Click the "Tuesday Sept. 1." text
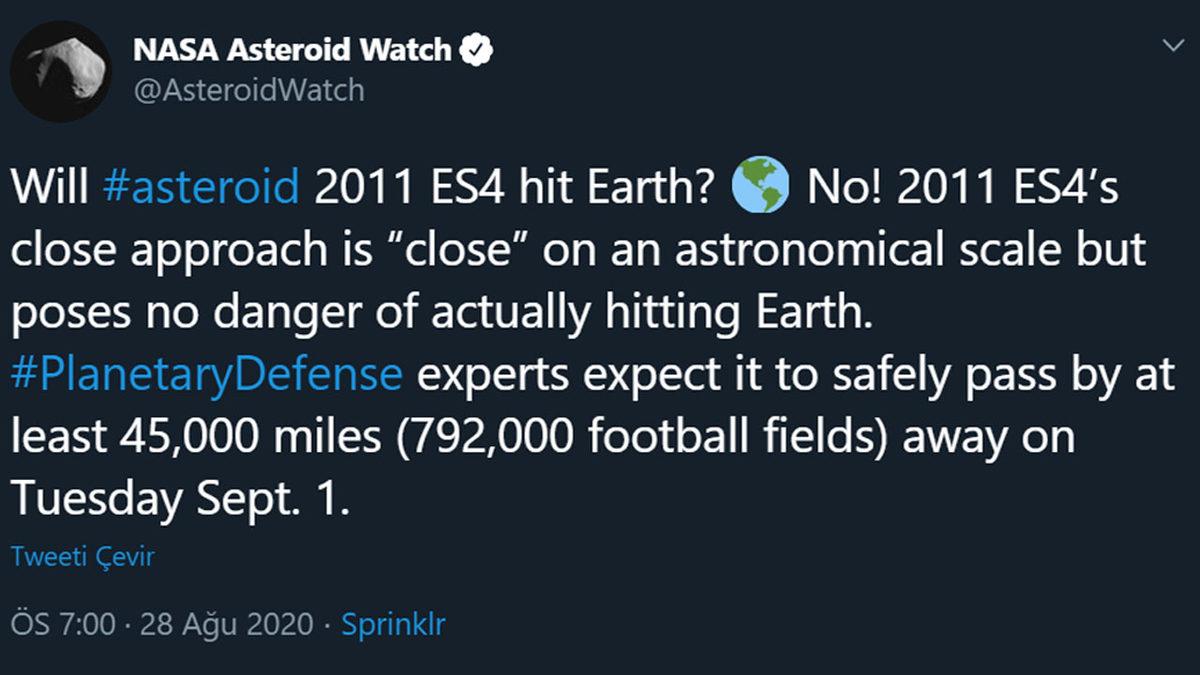The width and height of the screenshot is (1200, 675). click(180, 500)
